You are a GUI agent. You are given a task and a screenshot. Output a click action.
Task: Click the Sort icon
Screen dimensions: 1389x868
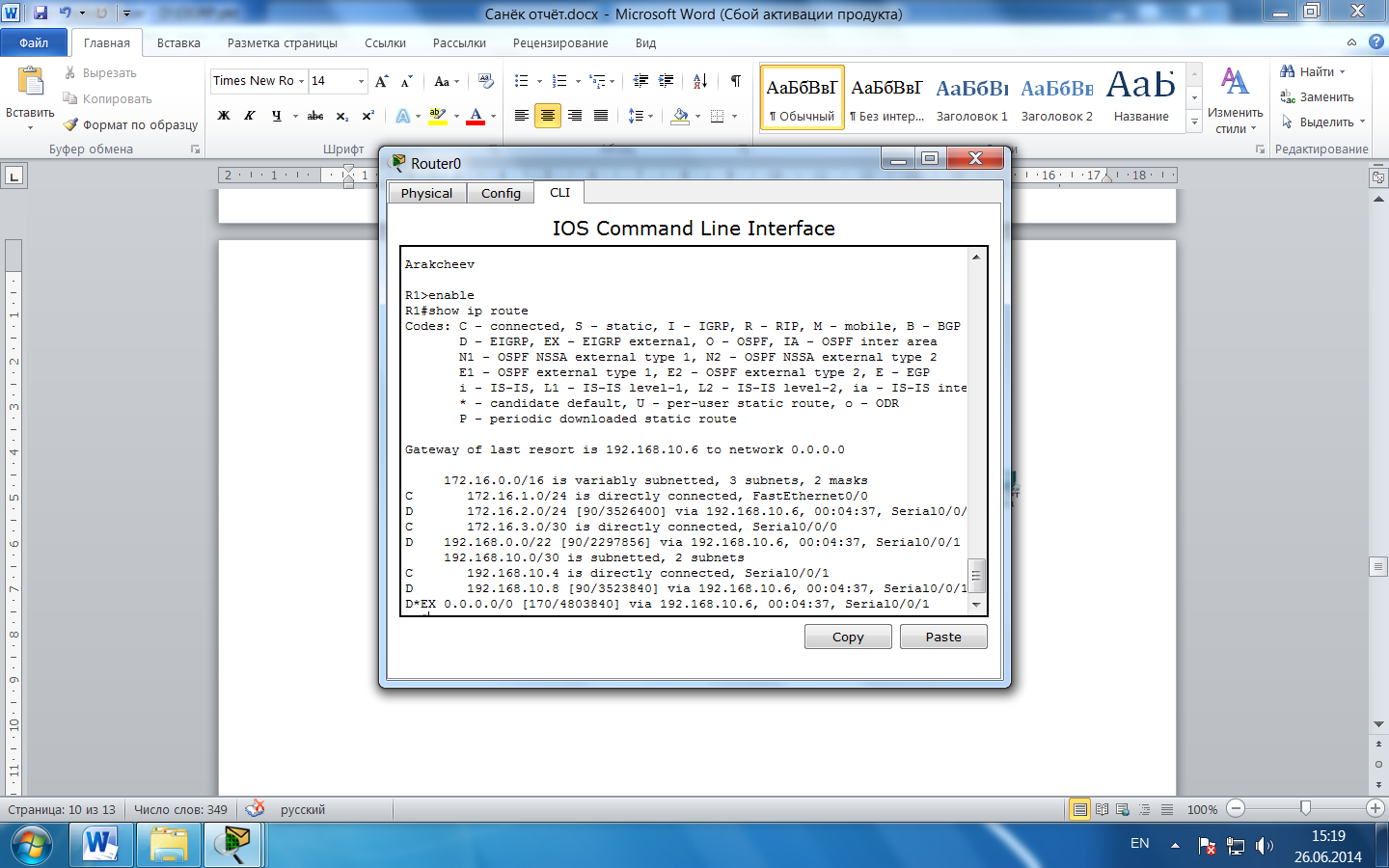click(700, 81)
